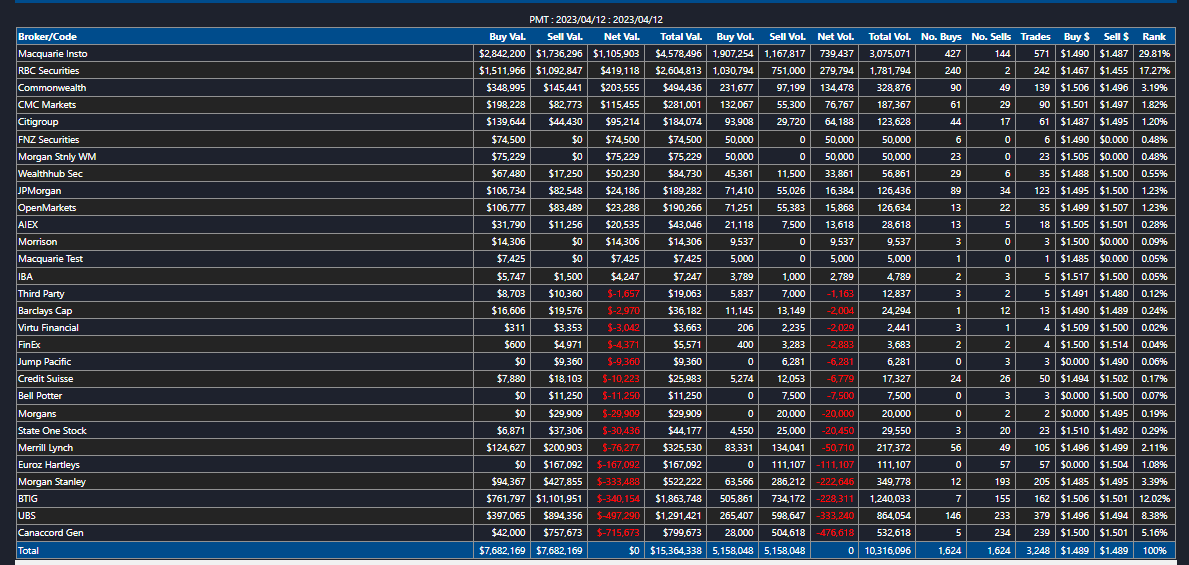Select the RBC Securities broker name
The height and width of the screenshot is (565, 1189).
(x=49, y=71)
